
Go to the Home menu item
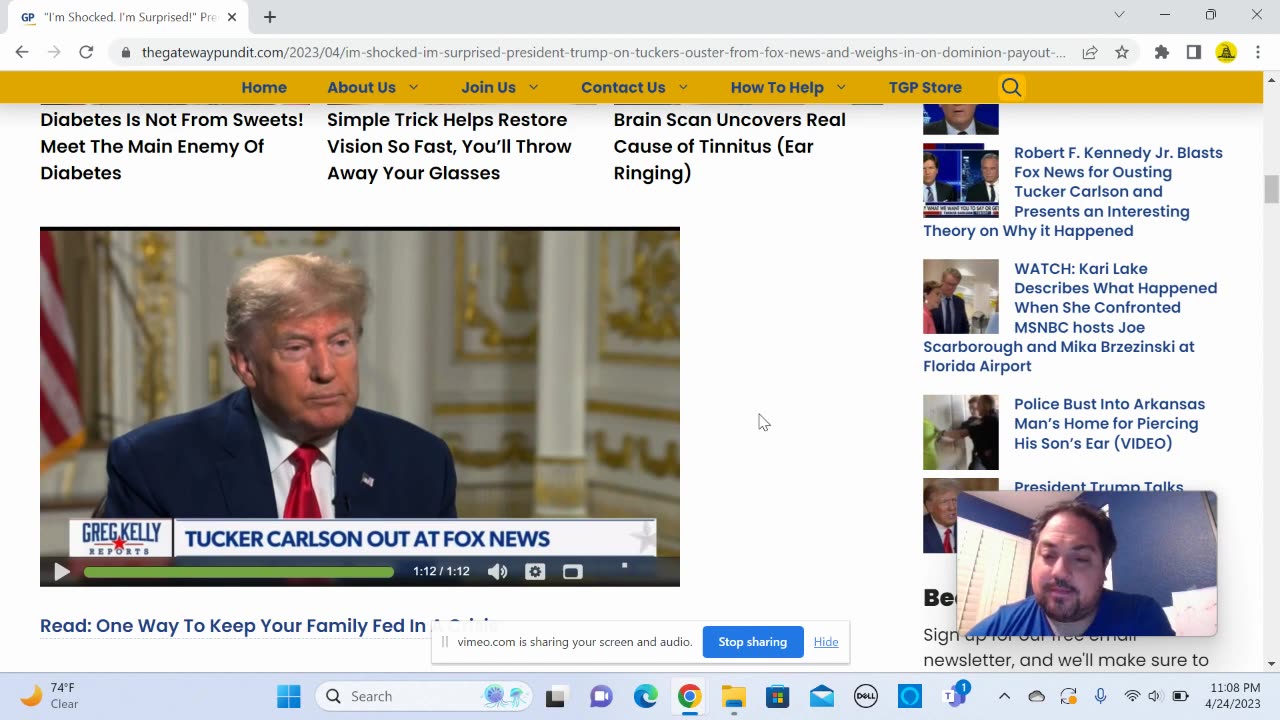(x=264, y=87)
